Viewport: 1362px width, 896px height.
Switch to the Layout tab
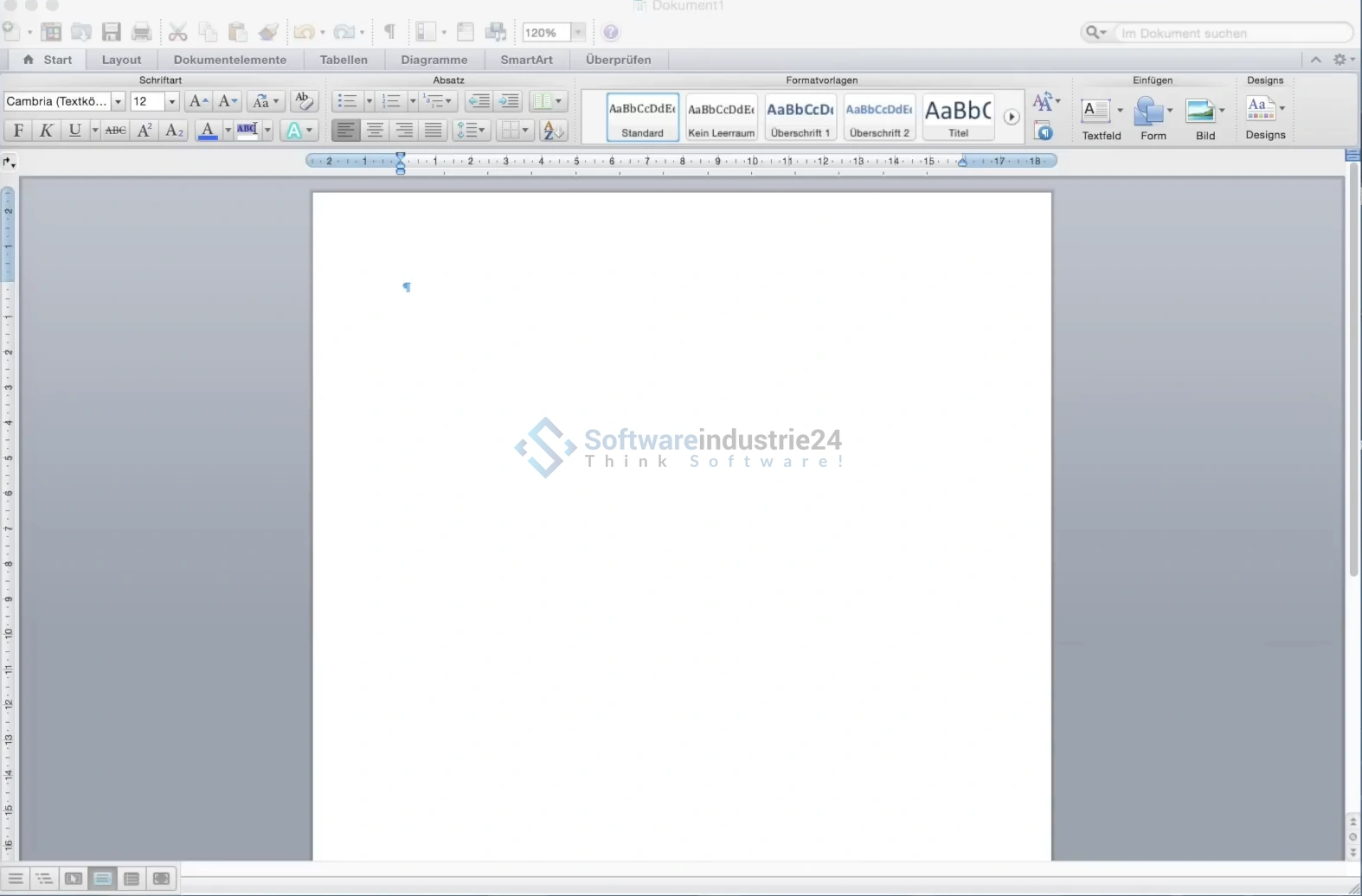pos(121,60)
